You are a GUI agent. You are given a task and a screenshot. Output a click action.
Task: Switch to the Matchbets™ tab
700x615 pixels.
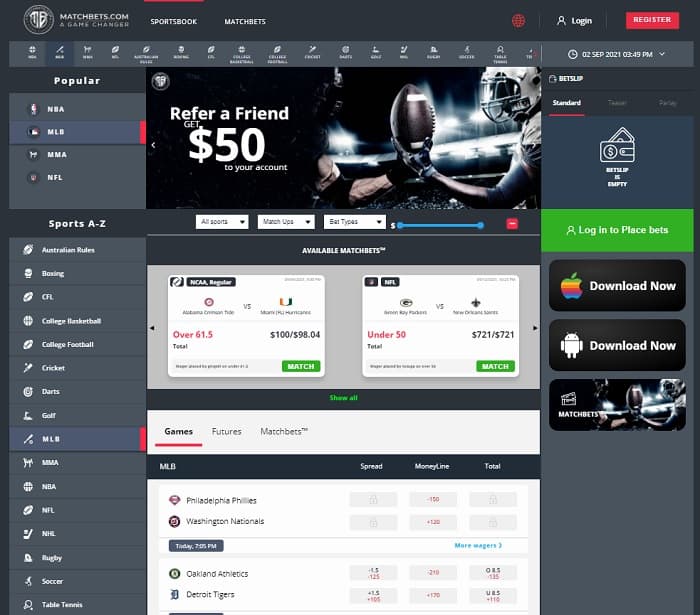click(284, 432)
